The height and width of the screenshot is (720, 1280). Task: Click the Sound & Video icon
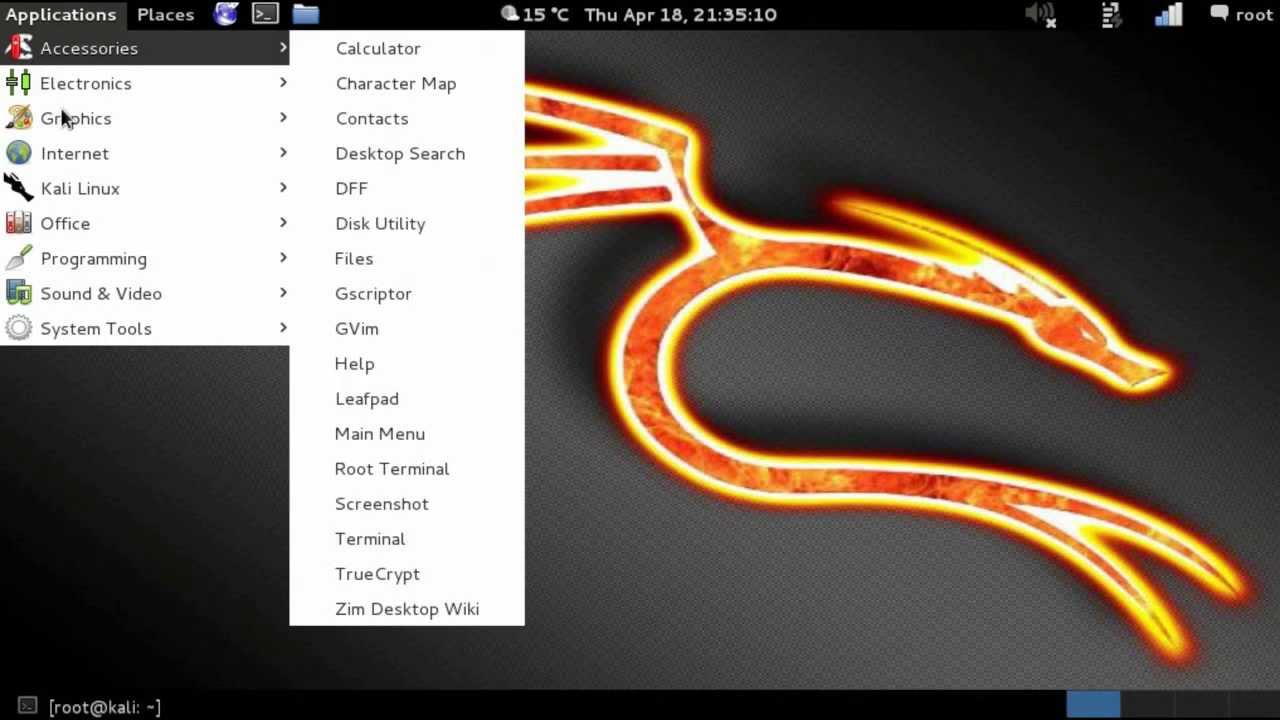click(18, 293)
